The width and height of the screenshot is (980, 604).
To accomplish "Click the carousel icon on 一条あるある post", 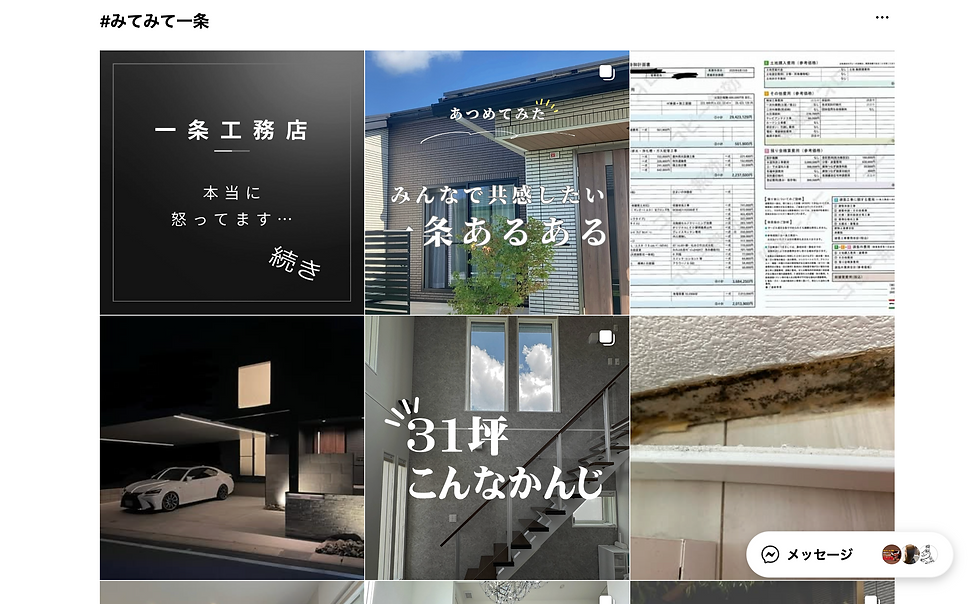I will [606, 73].
